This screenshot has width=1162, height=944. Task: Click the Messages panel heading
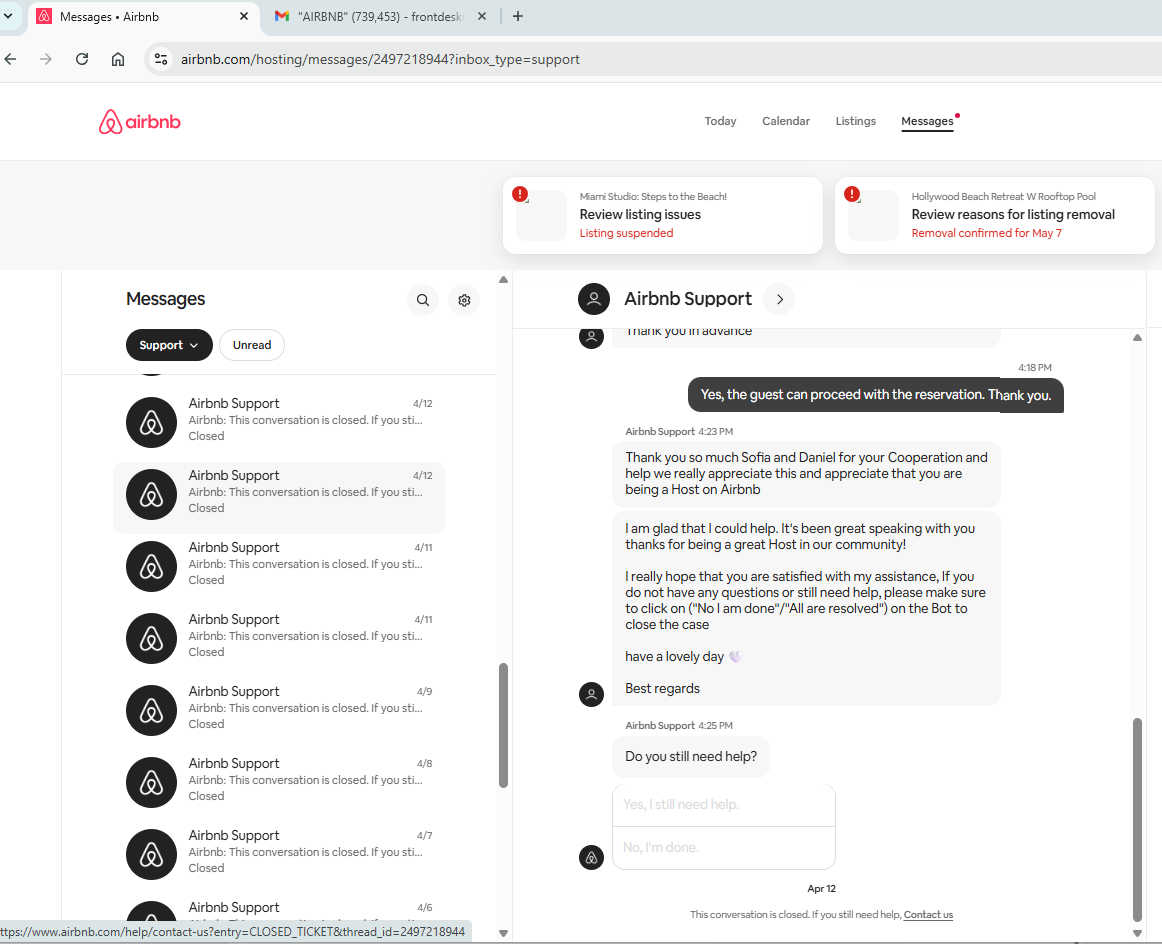tap(165, 299)
